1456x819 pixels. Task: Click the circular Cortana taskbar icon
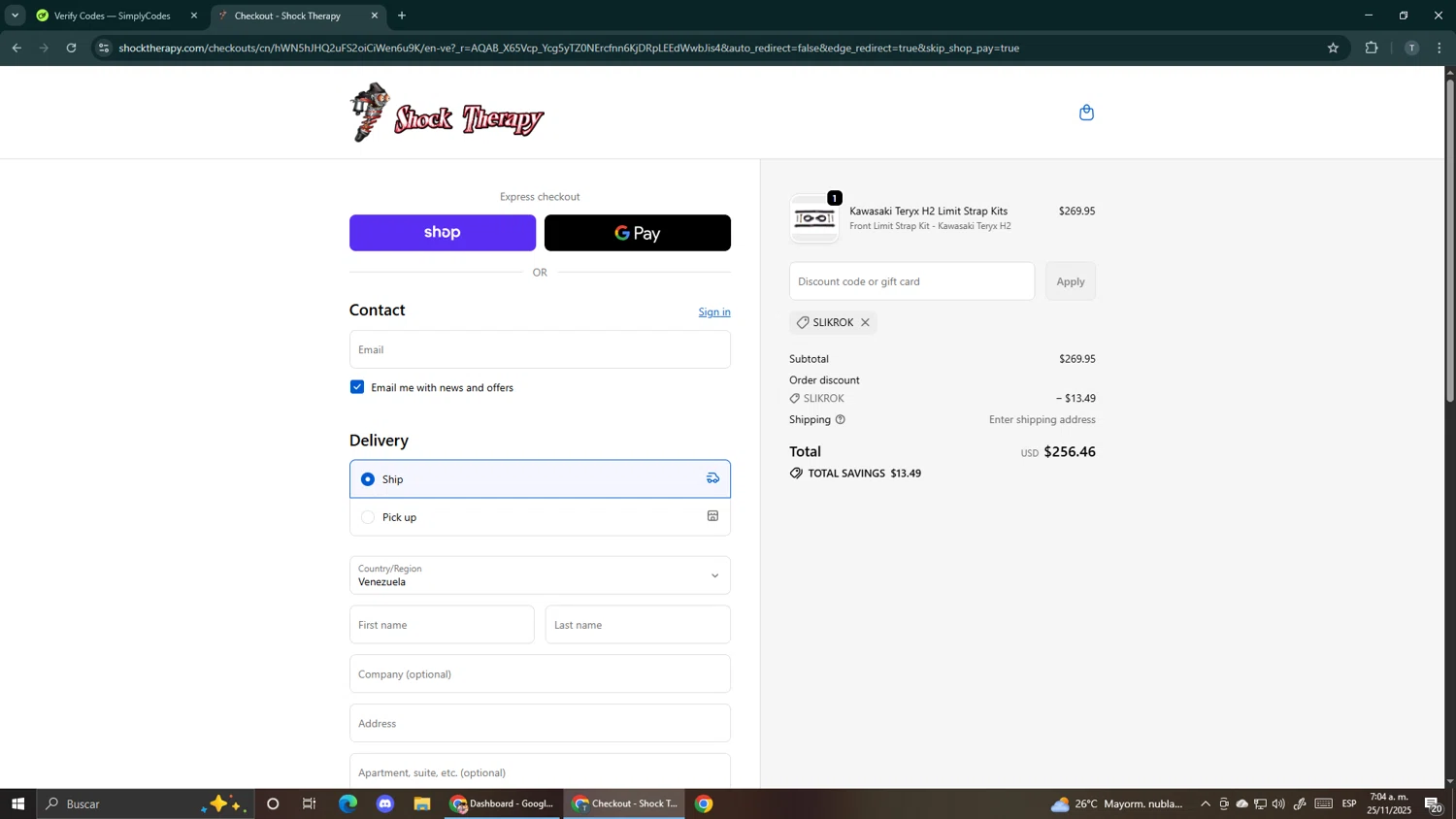tap(273, 803)
